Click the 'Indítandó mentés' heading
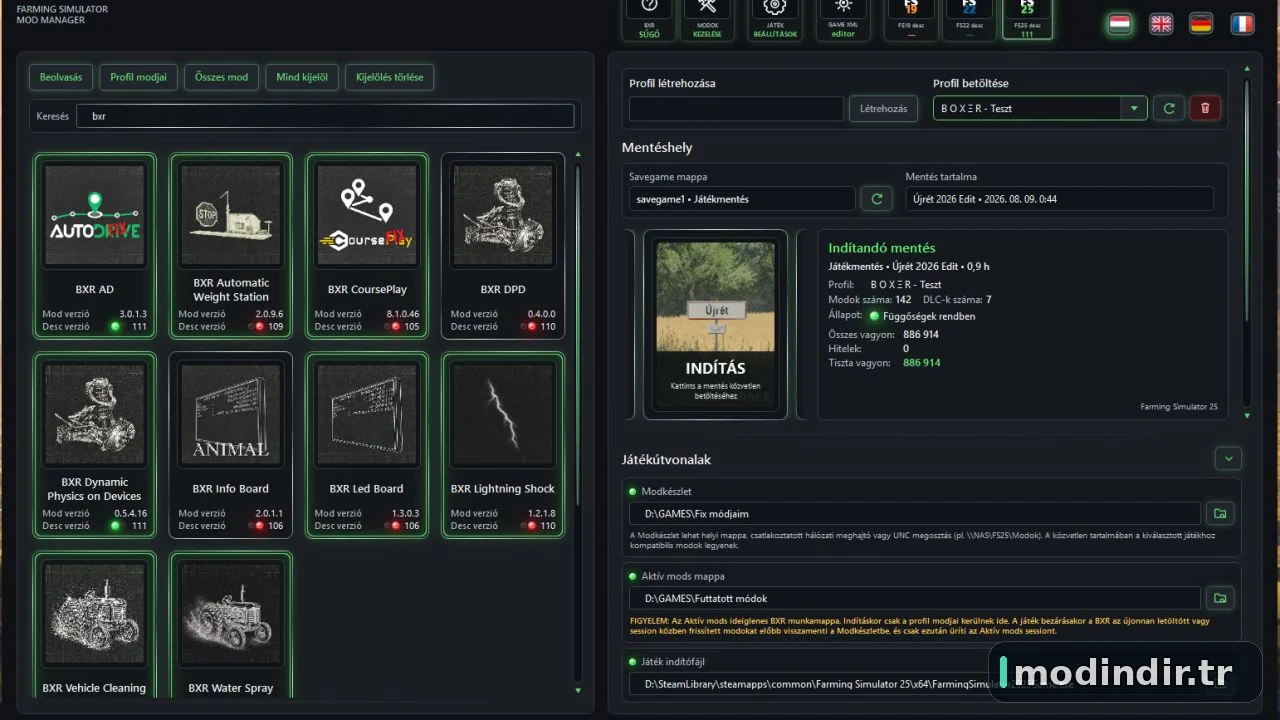1280x720 pixels. (882, 248)
